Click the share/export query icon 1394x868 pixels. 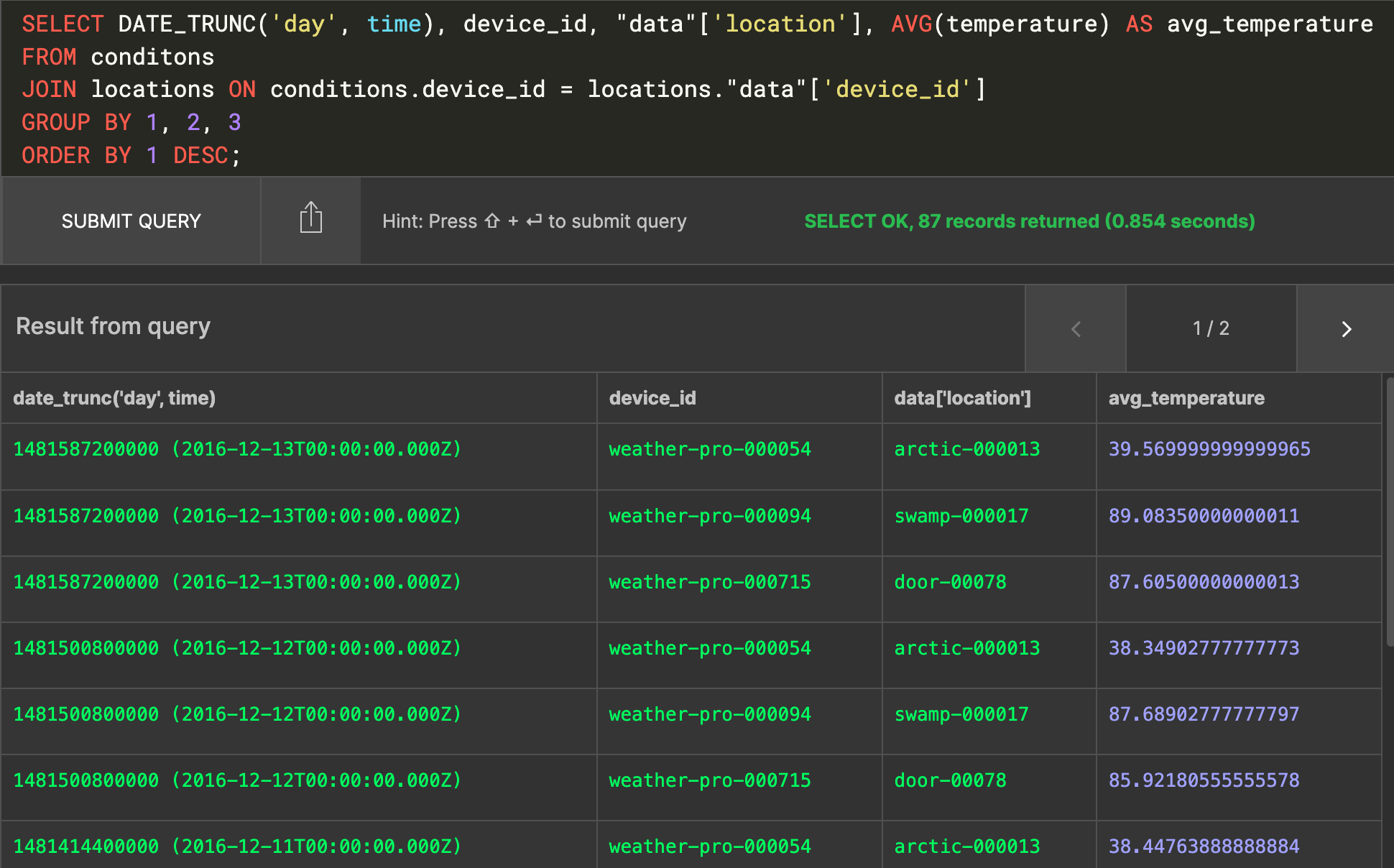click(x=310, y=218)
